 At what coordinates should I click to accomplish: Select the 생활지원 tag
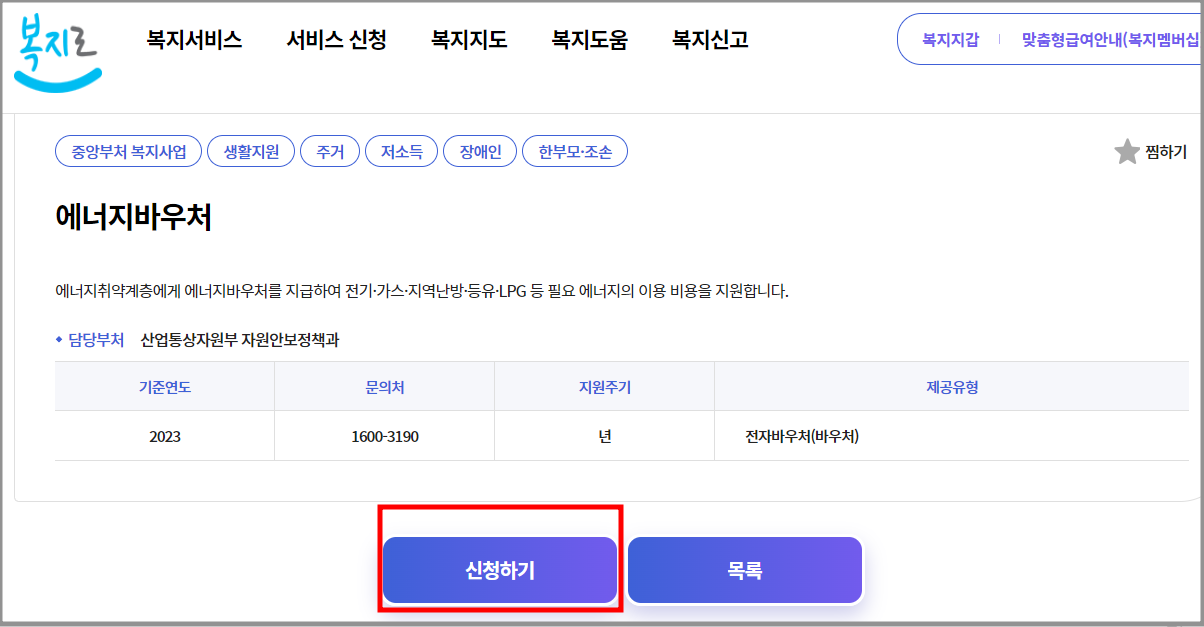click(x=250, y=151)
